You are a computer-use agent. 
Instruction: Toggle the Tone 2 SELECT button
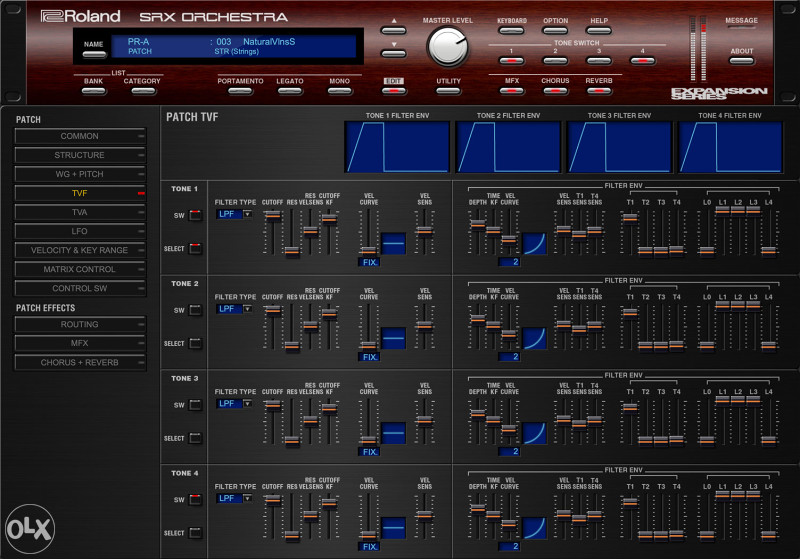pyautogui.click(x=195, y=343)
